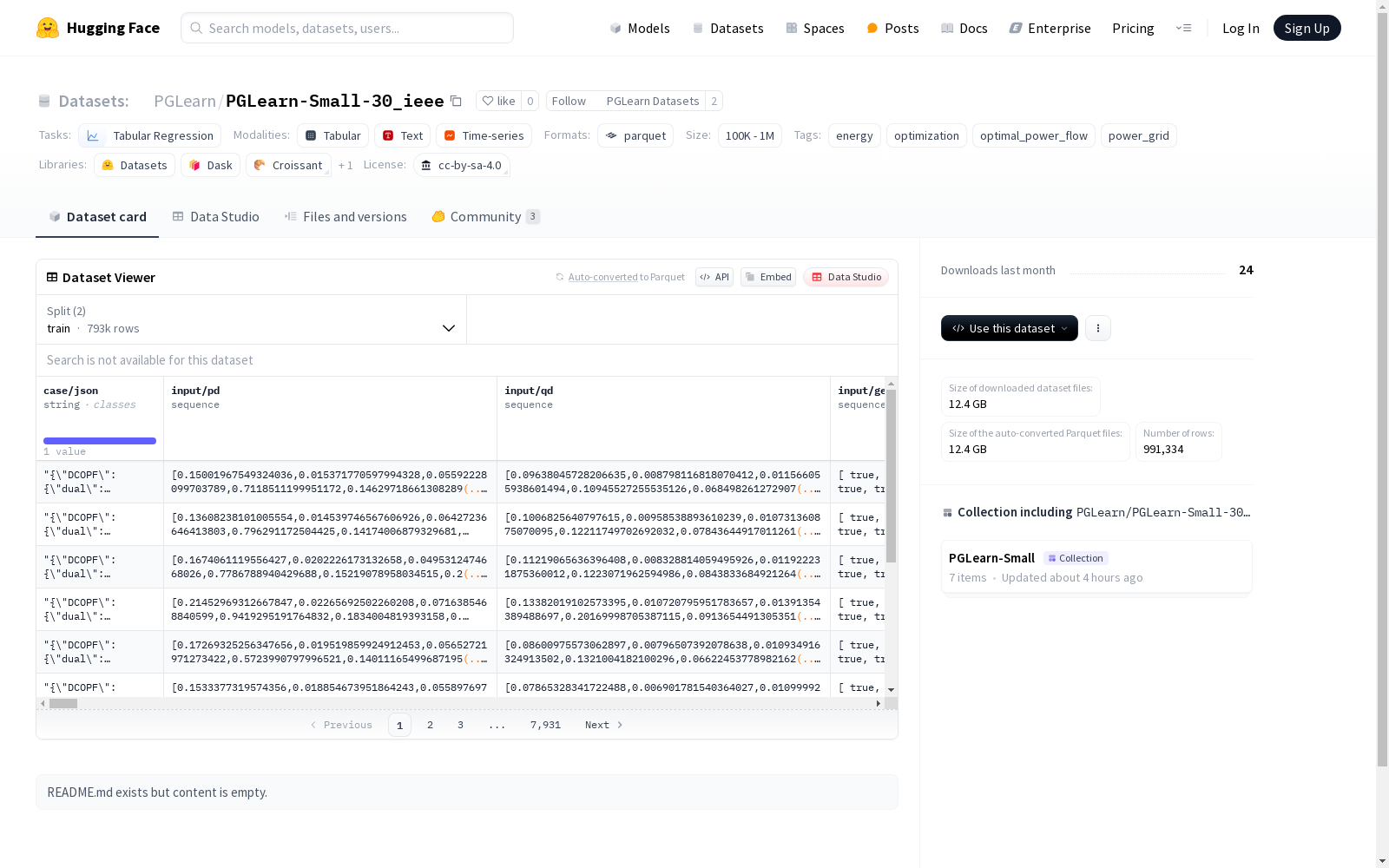Expand the more navigation menu icon
The image size is (1389, 868).
pos(1184,28)
